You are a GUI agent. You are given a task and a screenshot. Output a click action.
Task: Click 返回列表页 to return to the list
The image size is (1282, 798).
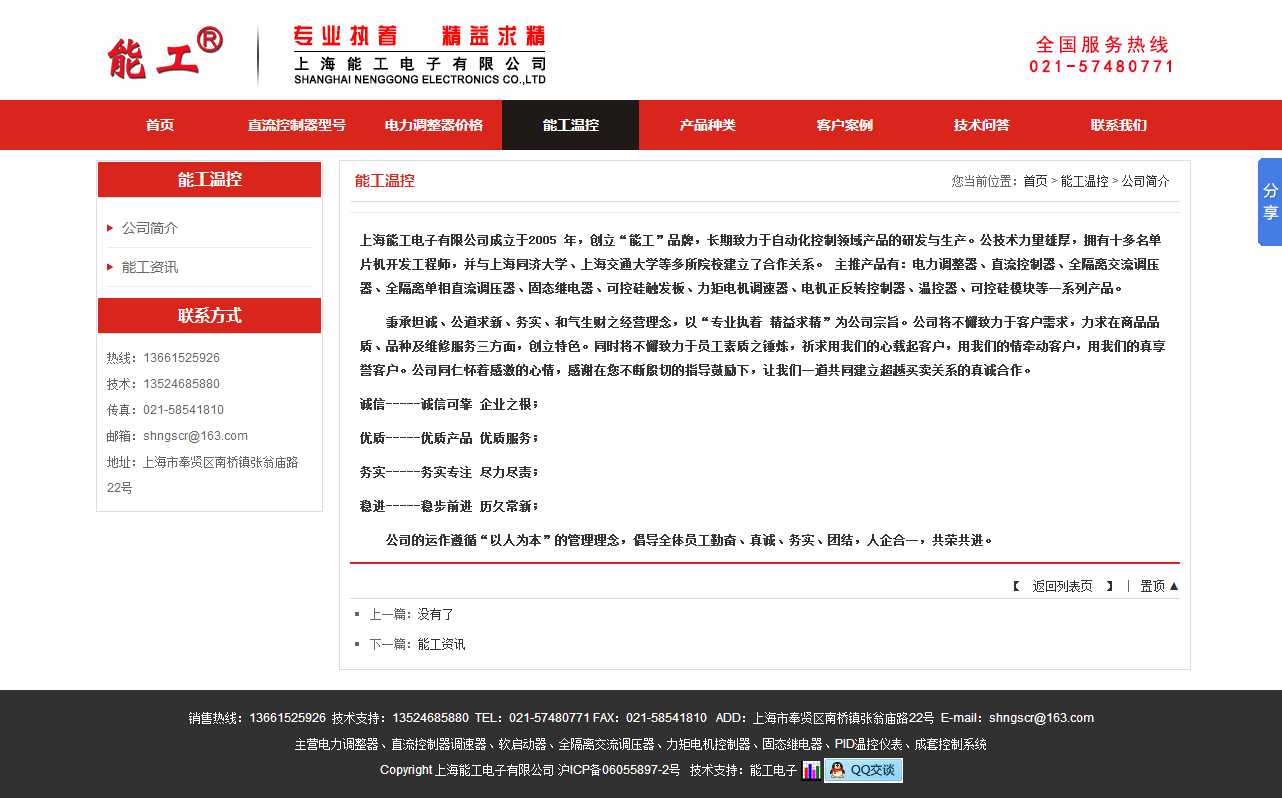pos(1062,586)
